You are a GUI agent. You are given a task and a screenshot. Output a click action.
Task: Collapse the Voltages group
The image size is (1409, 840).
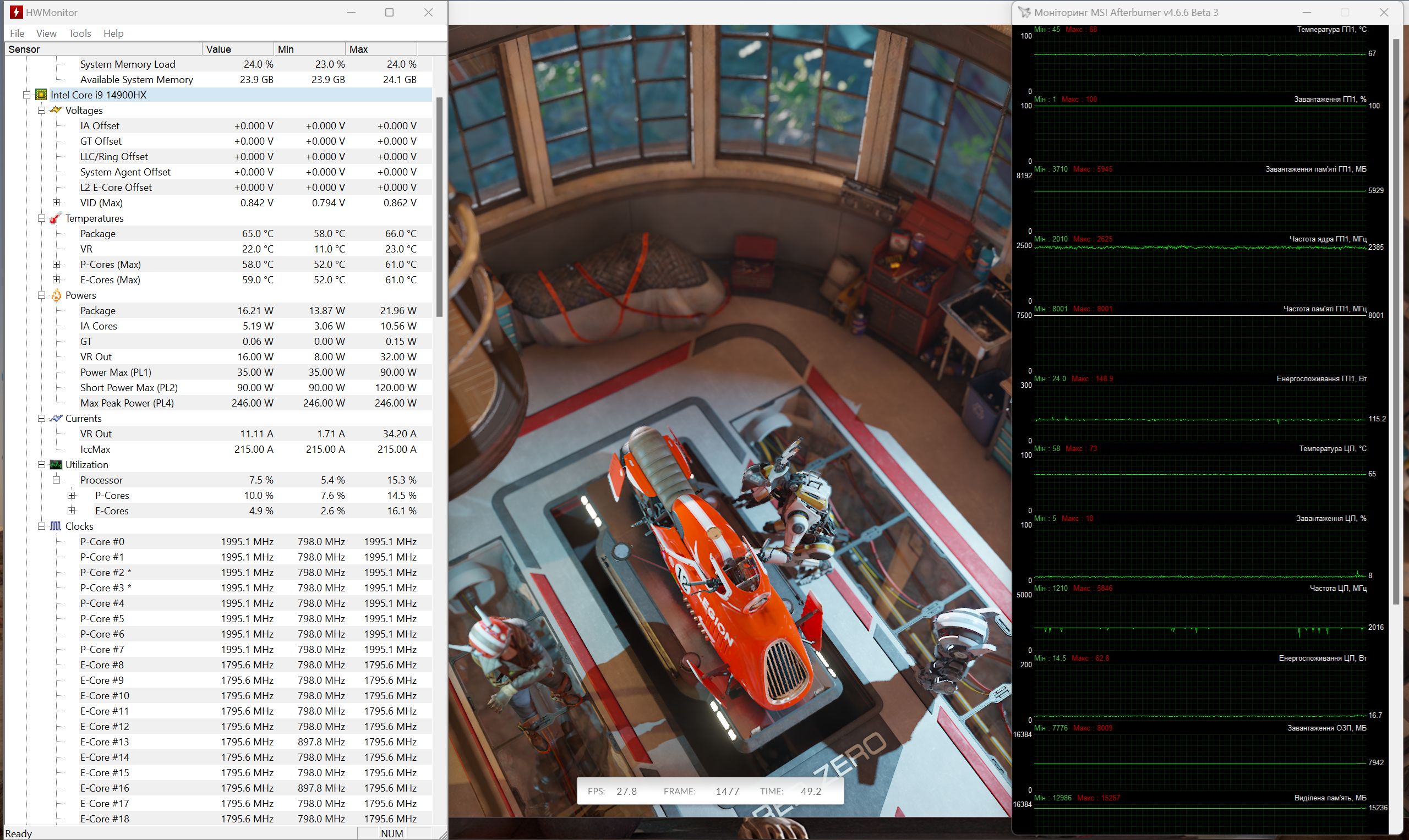pyautogui.click(x=41, y=111)
